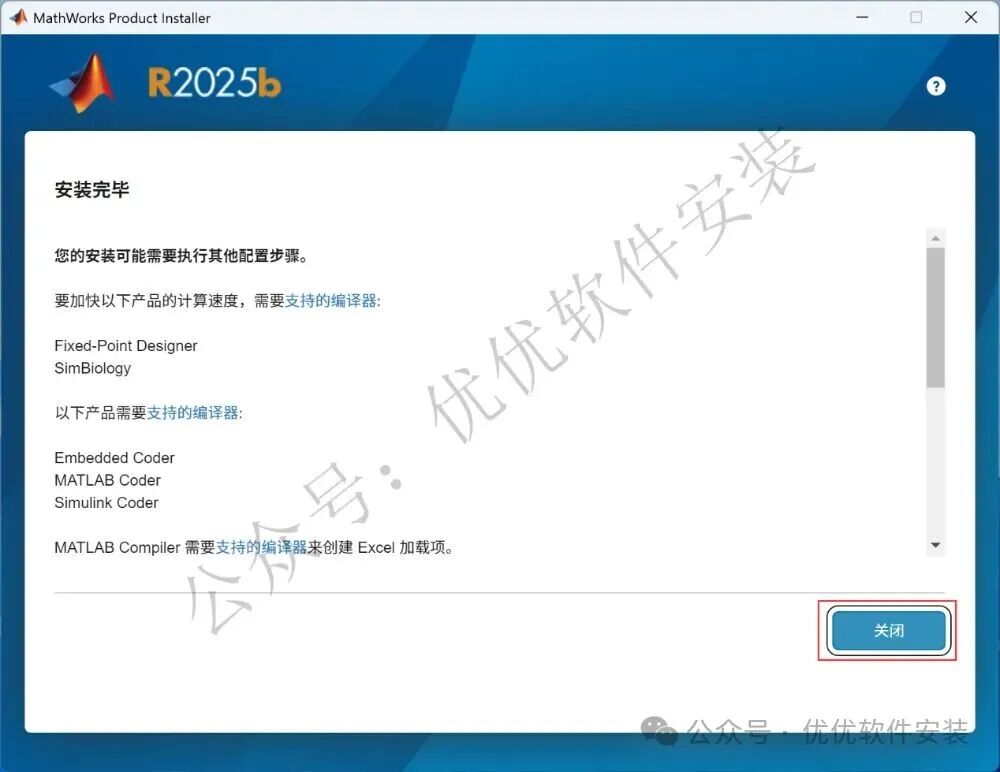
Task: Click the 您的安装可能需要执行其他配置步骤 message
Action: (x=182, y=256)
